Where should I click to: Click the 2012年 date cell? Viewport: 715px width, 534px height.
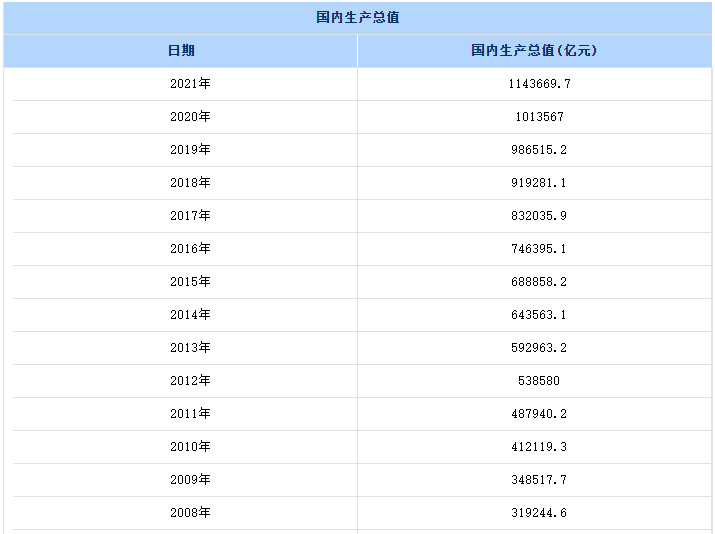tap(190, 381)
